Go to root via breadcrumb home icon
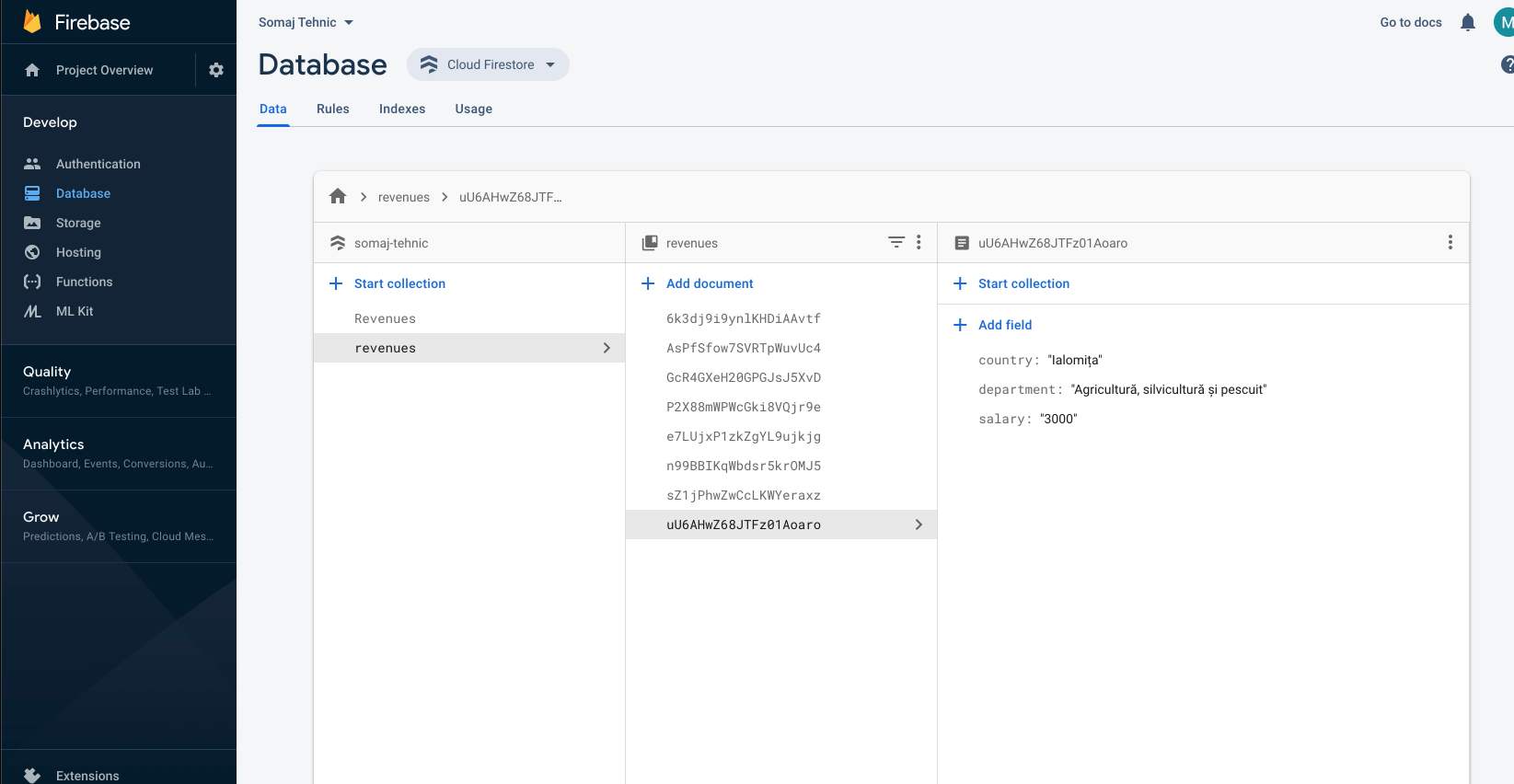 [338, 196]
